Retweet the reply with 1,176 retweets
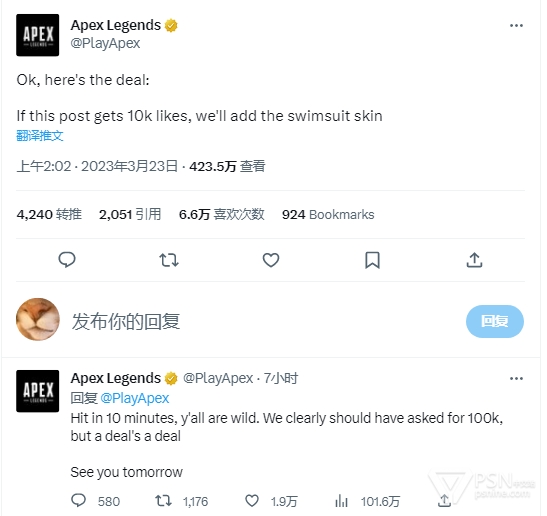 click(163, 501)
